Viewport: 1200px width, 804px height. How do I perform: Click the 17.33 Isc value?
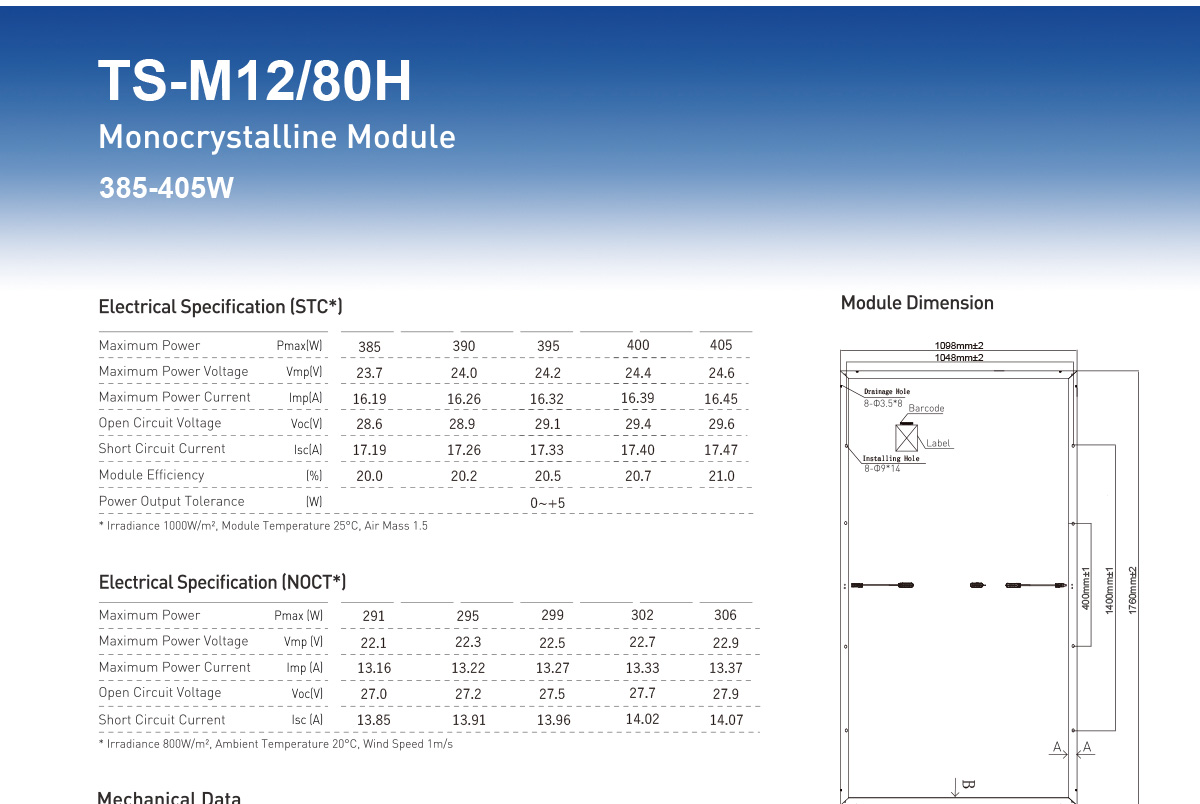(548, 451)
